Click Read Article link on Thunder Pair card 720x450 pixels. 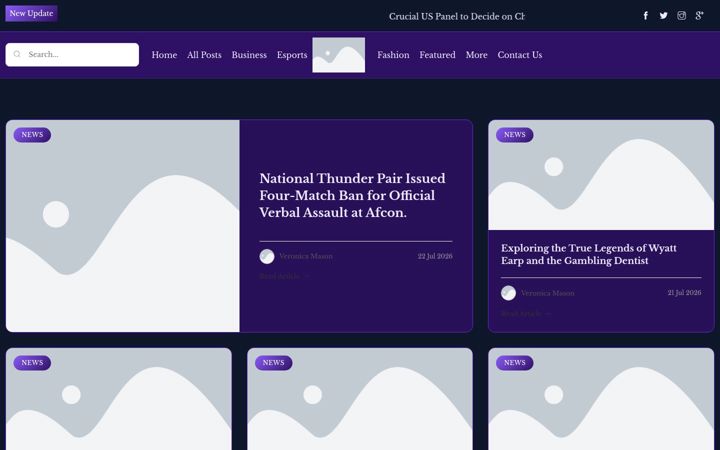pyautogui.click(x=285, y=276)
